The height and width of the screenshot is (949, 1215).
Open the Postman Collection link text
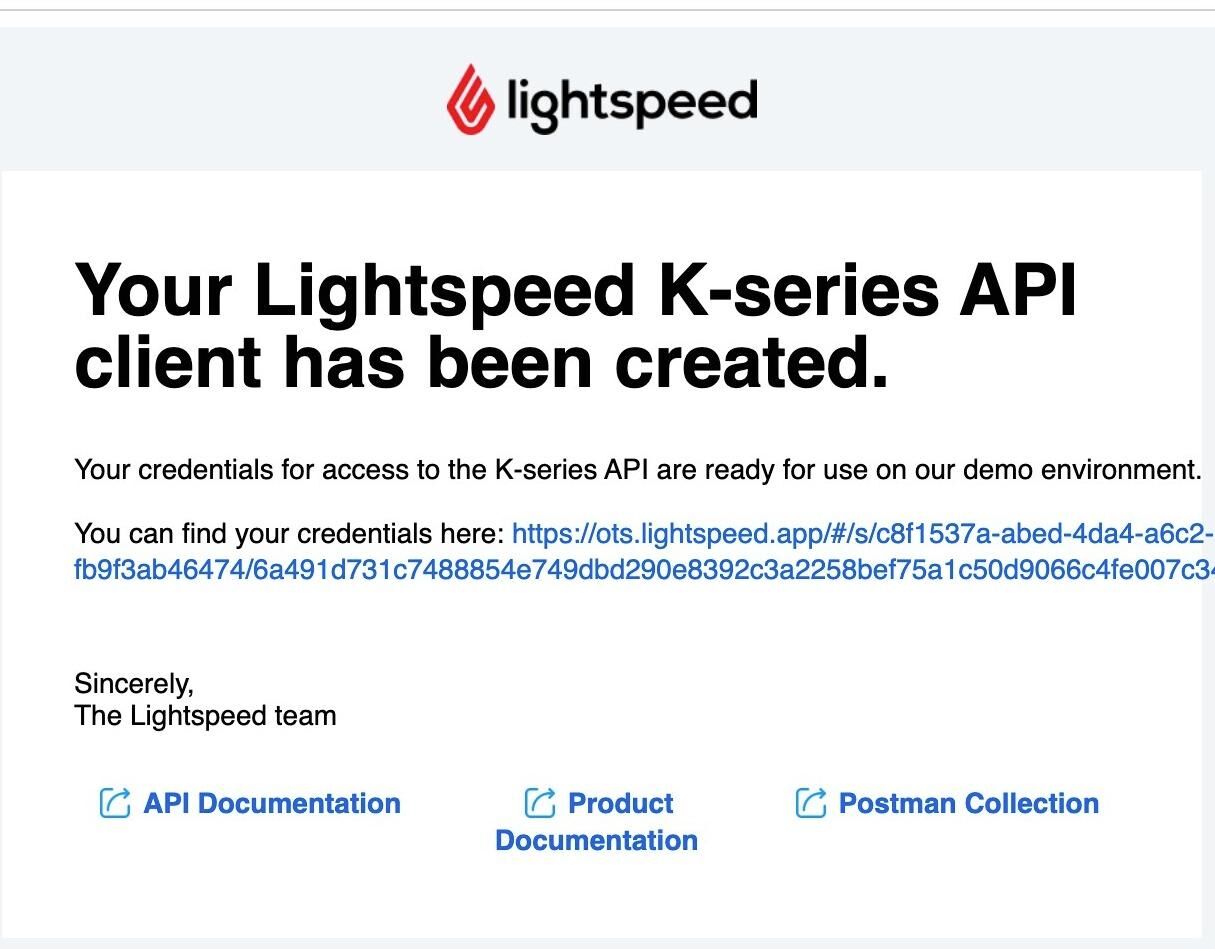[x=968, y=803]
